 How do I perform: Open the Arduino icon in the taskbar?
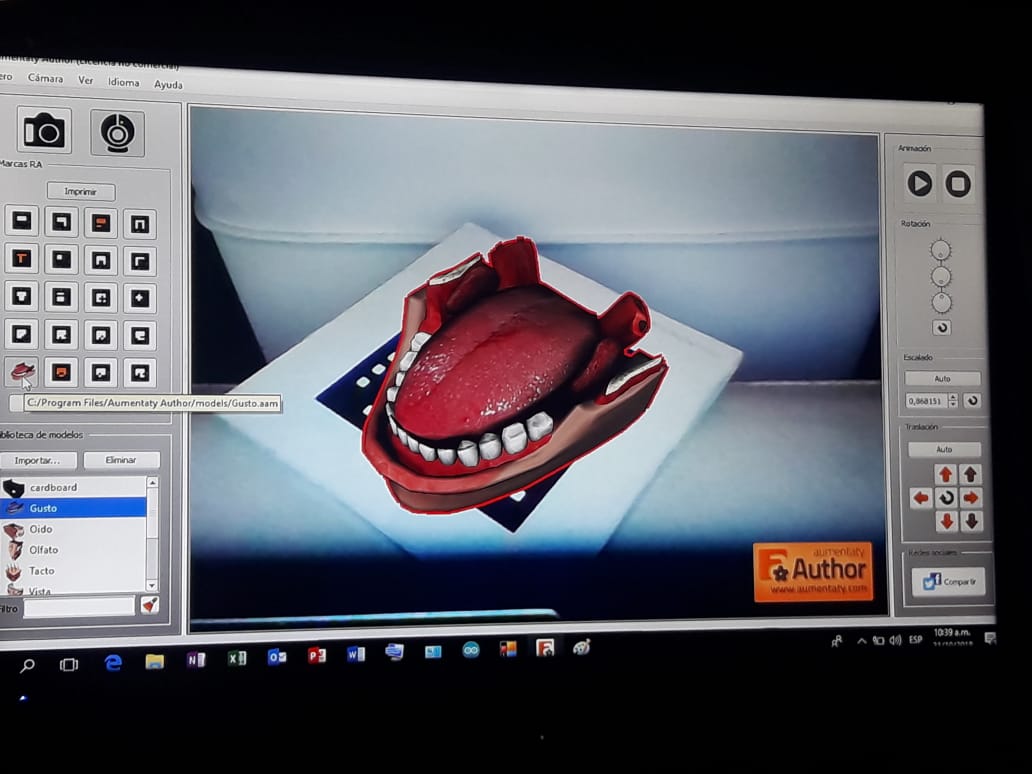(x=471, y=650)
